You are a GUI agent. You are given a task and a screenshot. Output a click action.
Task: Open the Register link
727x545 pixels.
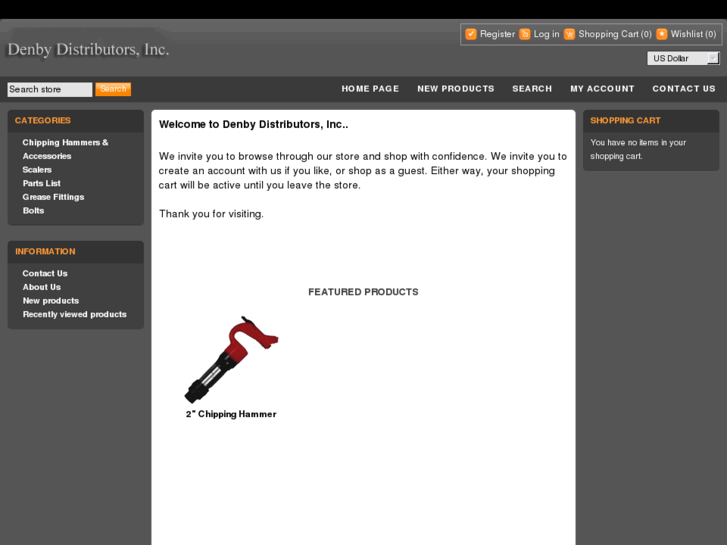tap(497, 34)
